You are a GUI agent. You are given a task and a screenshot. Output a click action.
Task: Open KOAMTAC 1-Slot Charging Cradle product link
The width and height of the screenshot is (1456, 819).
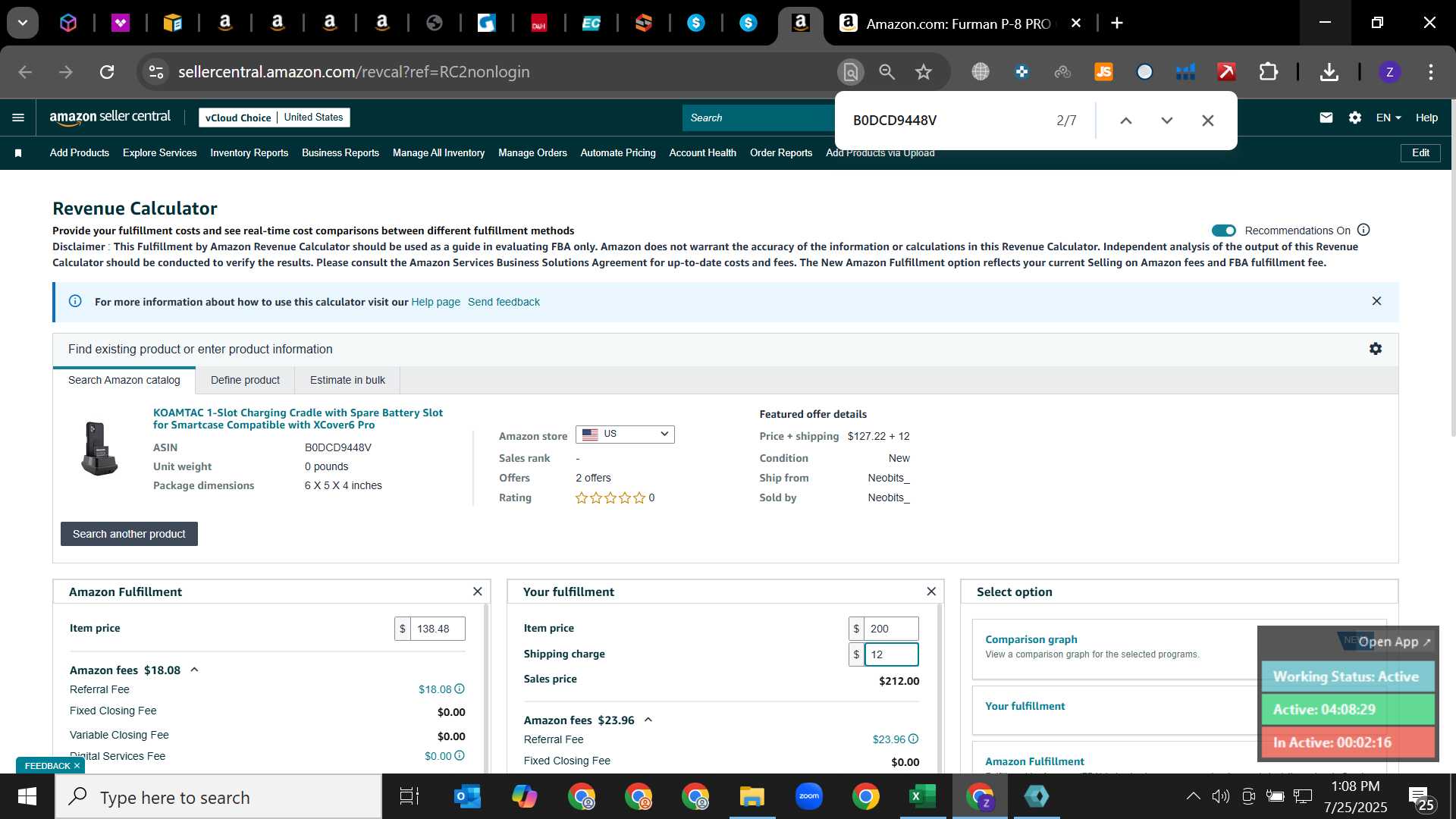coord(298,419)
